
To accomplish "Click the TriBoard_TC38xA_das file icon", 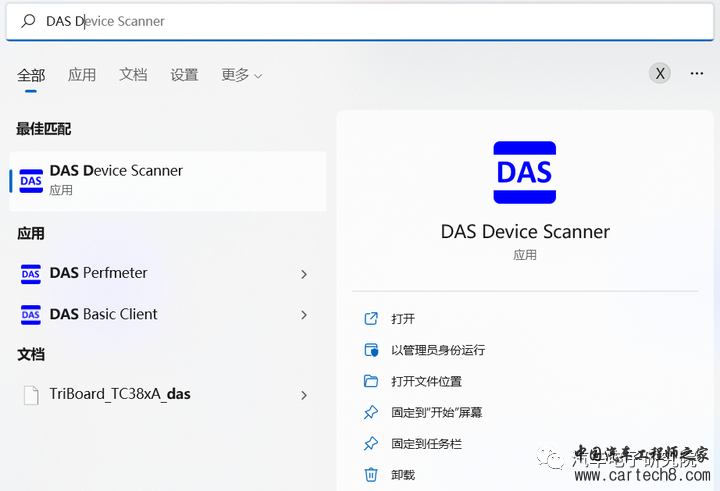I will (x=31, y=395).
